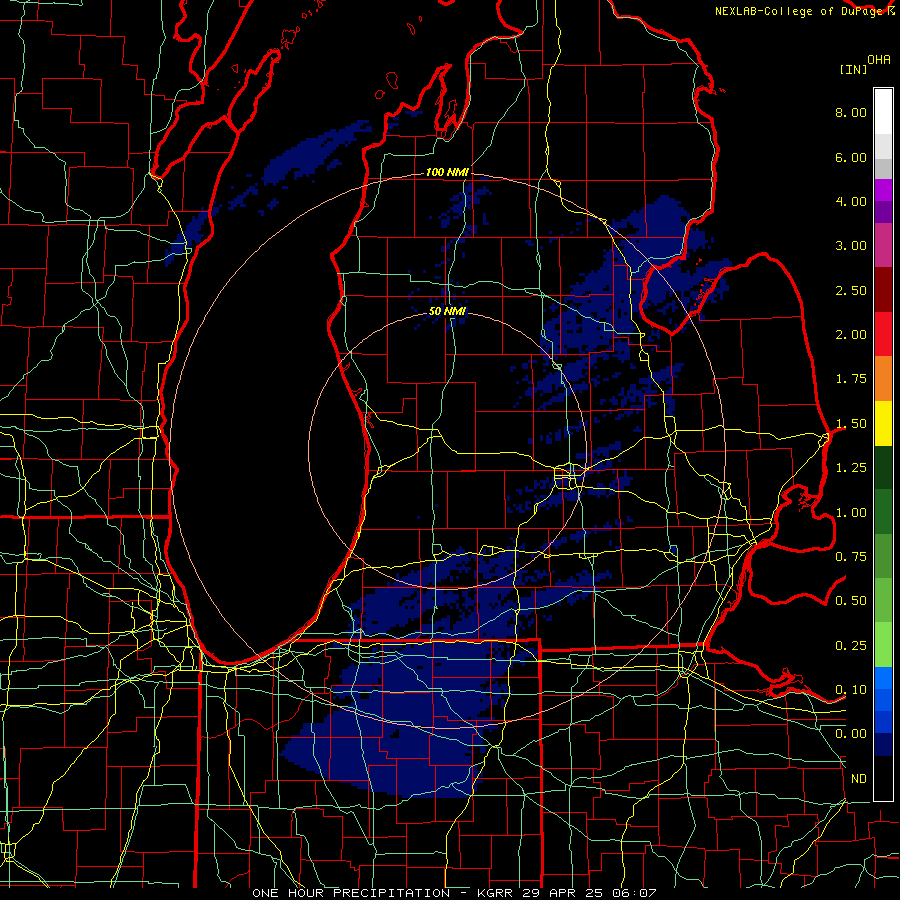Click the ONE HOUR PRECIPITATION caption text
The height and width of the screenshot is (900, 900).
pos(351,893)
